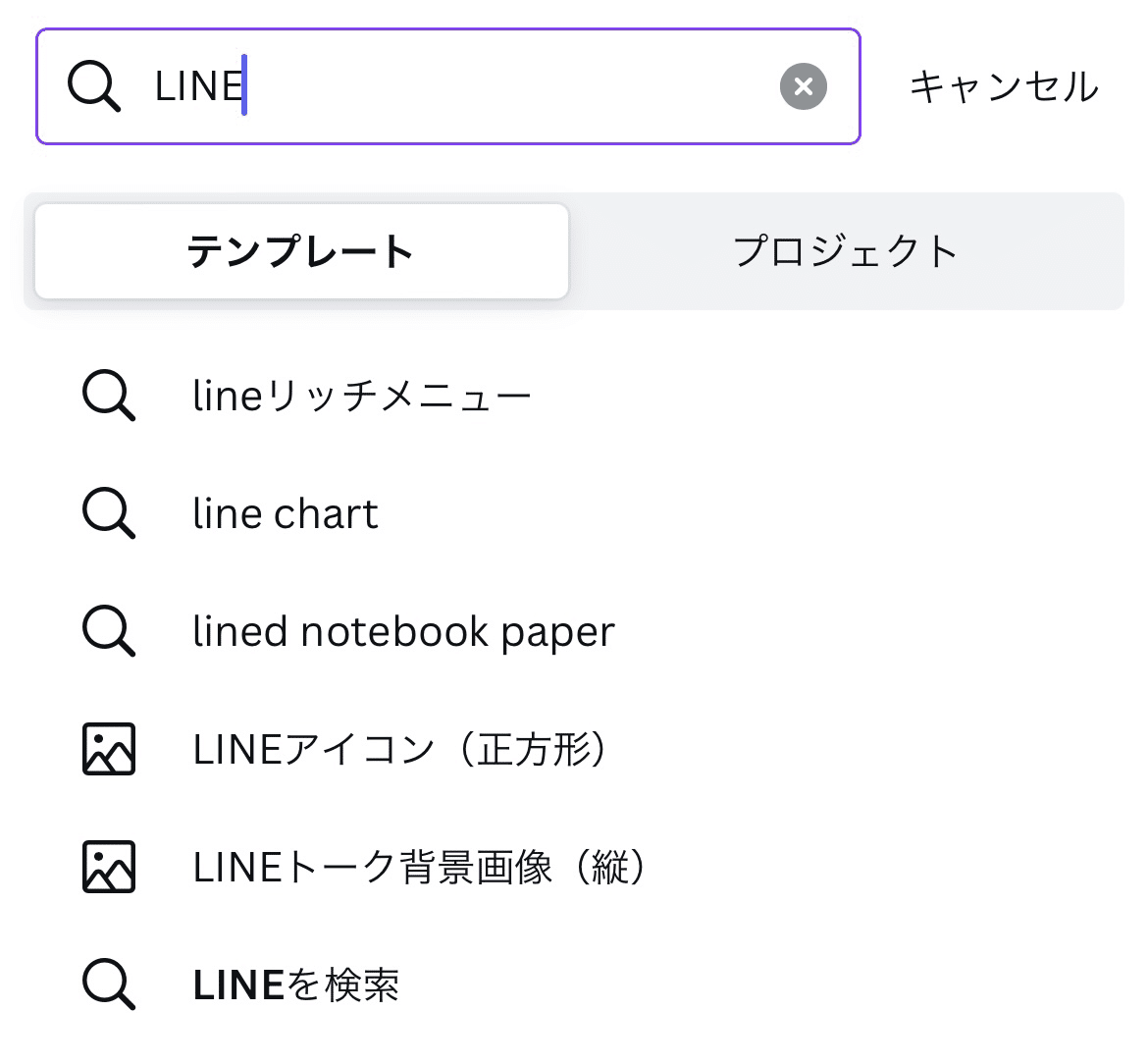Choose the line chart suggestion

(286, 513)
